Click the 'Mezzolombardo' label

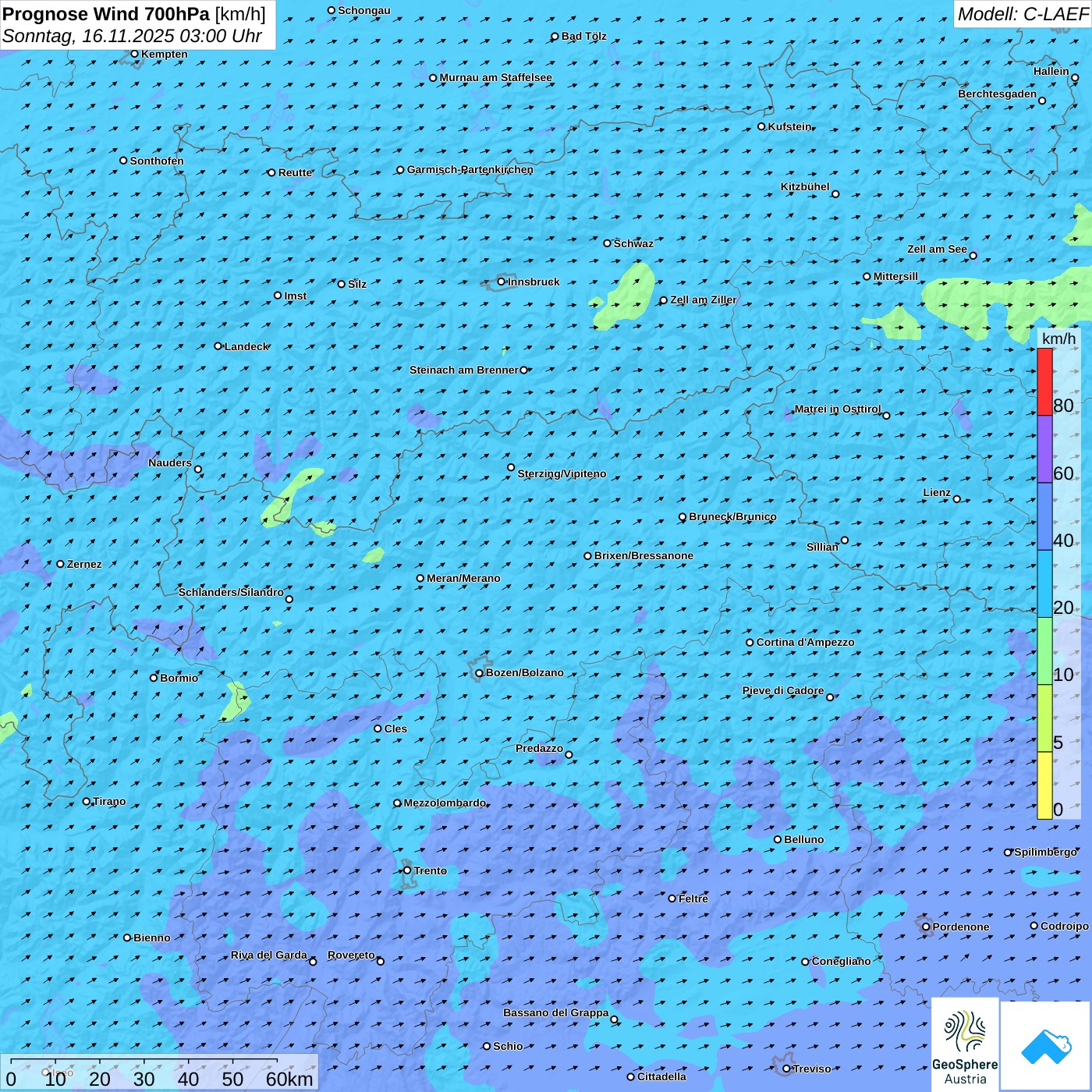445,803
